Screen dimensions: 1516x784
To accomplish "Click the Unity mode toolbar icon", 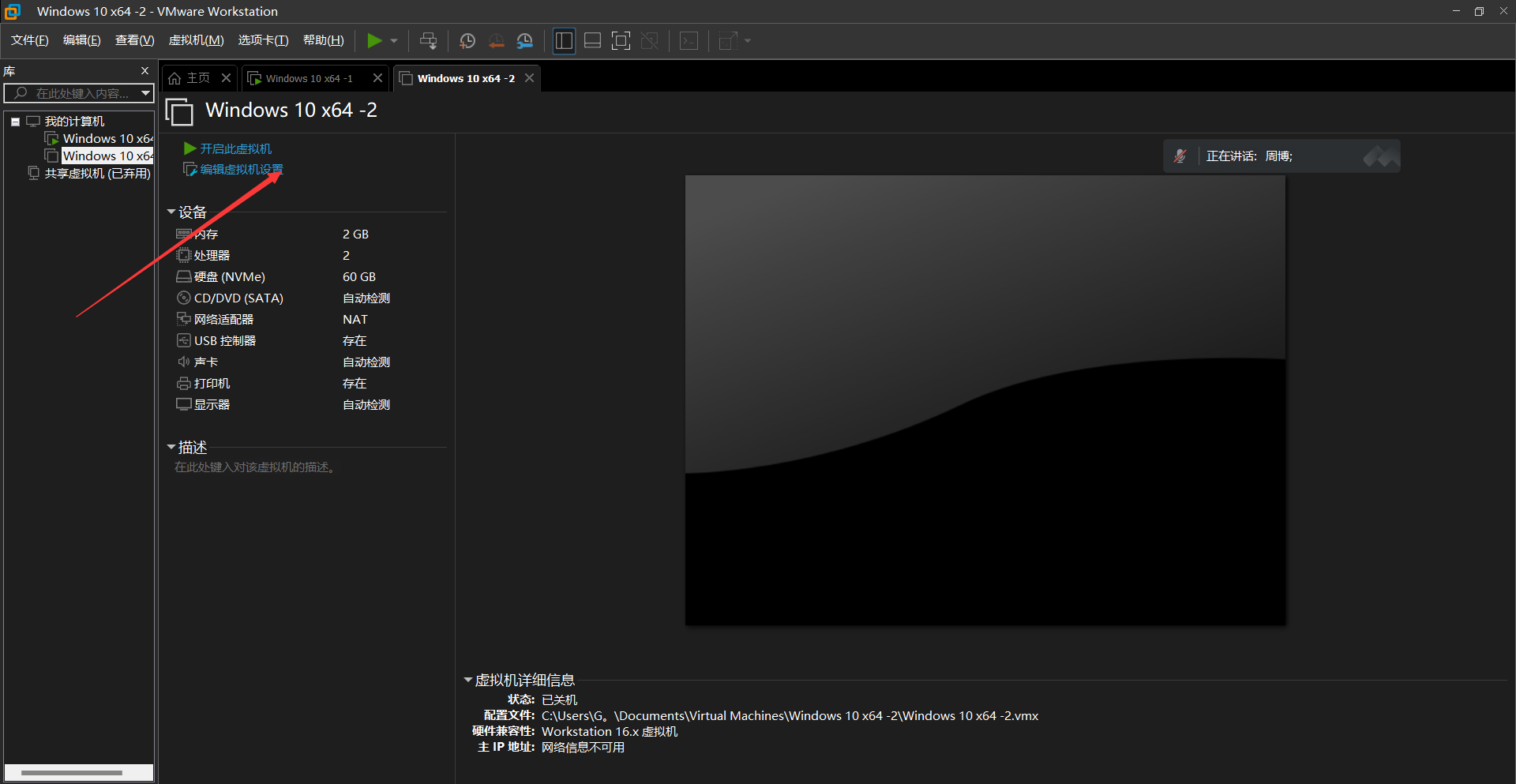I will [x=650, y=41].
